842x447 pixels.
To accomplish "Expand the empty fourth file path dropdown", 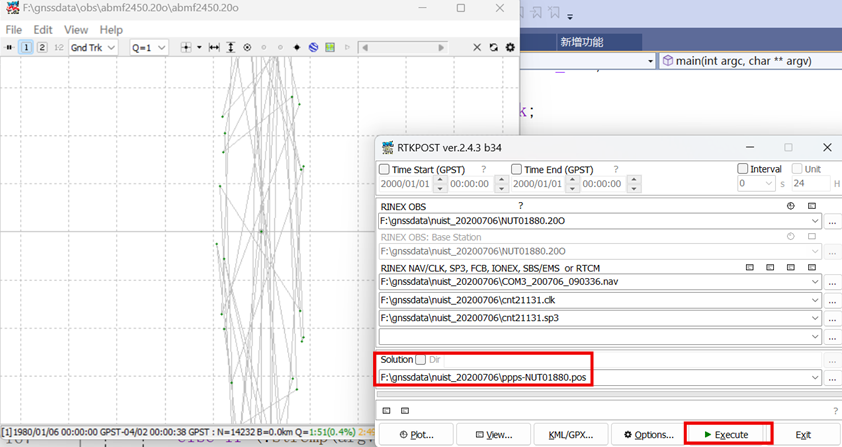I will [x=815, y=337].
